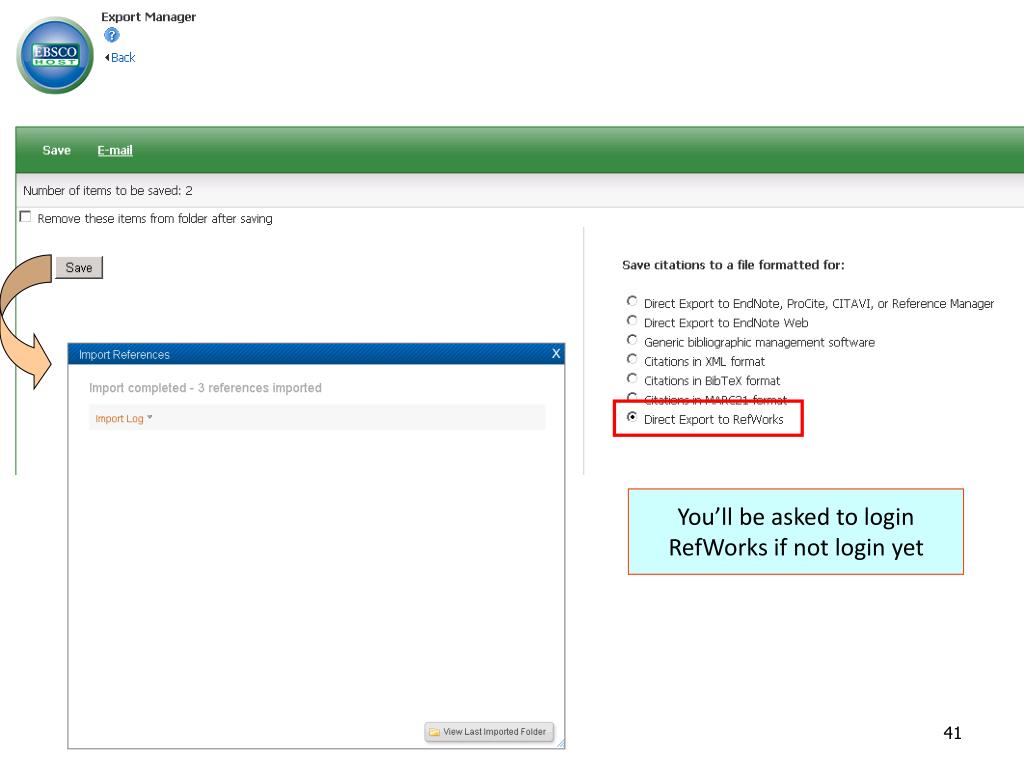Click the folder icon on View Last Imported Folder
This screenshot has width=1024, height=768.
pyautogui.click(x=434, y=732)
